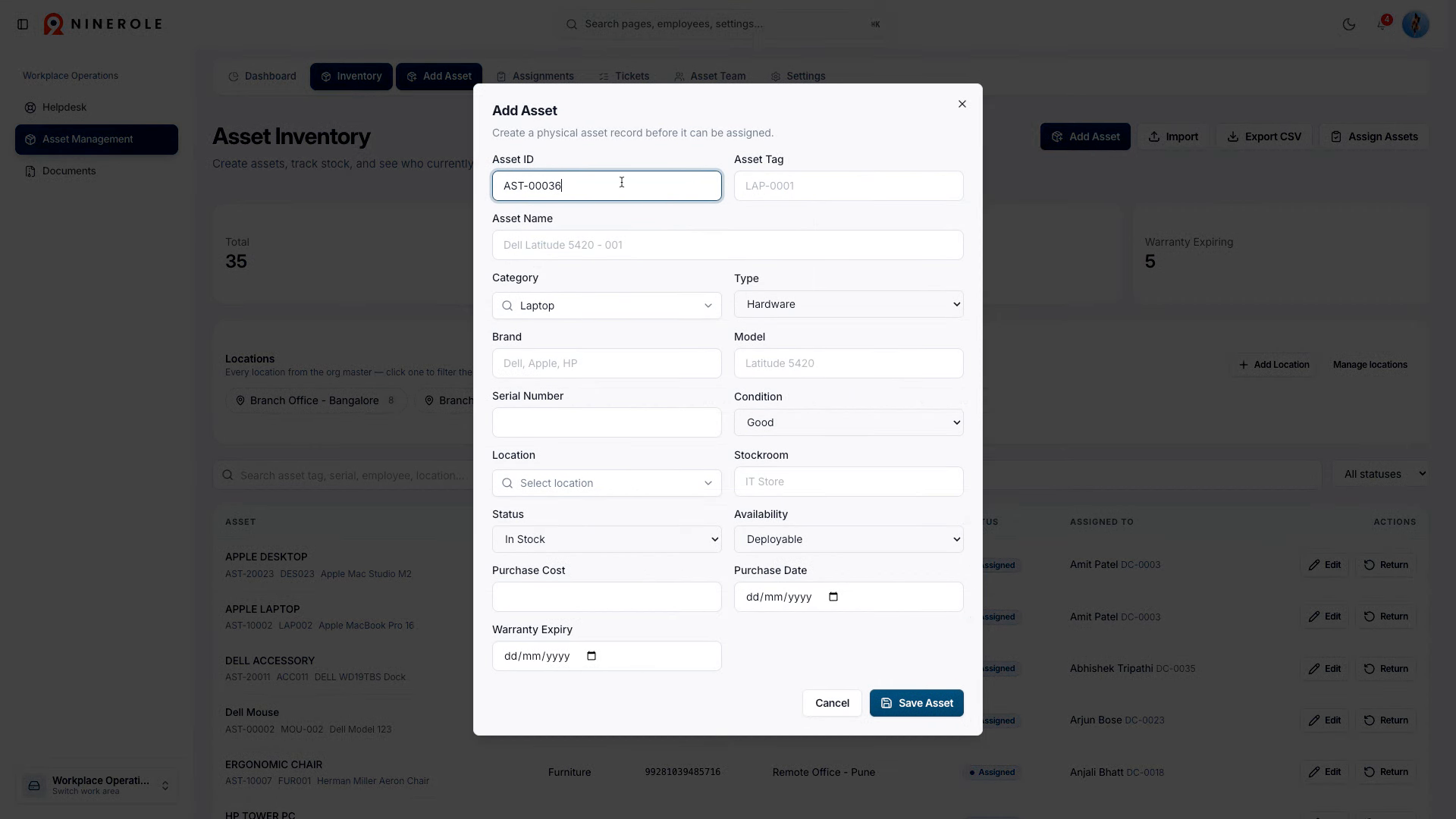
Task: Edit the Apple Desktop asset row
Action: tap(1325, 565)
